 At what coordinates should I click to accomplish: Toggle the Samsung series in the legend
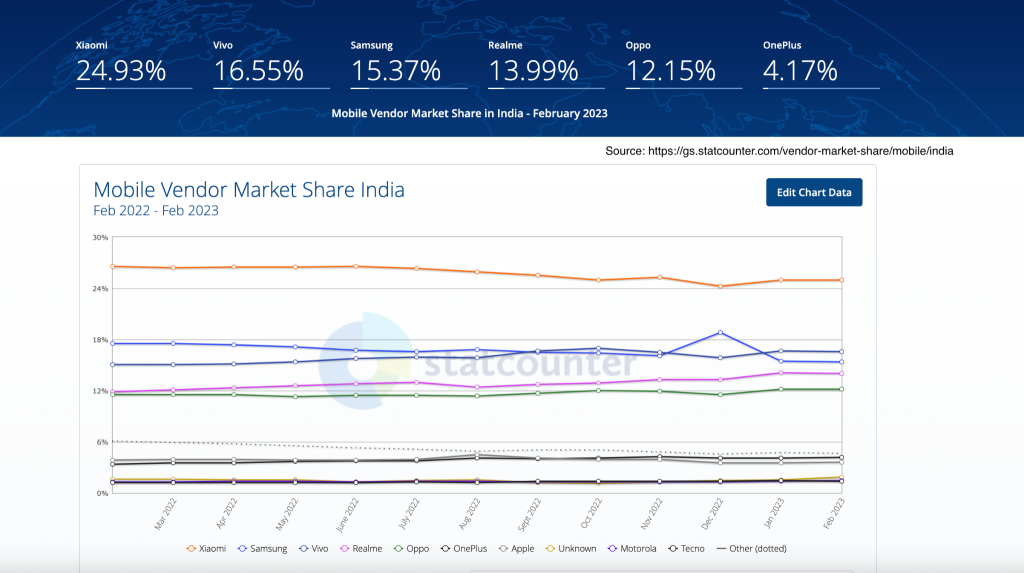pyautogui.click(x=263, y=549)
